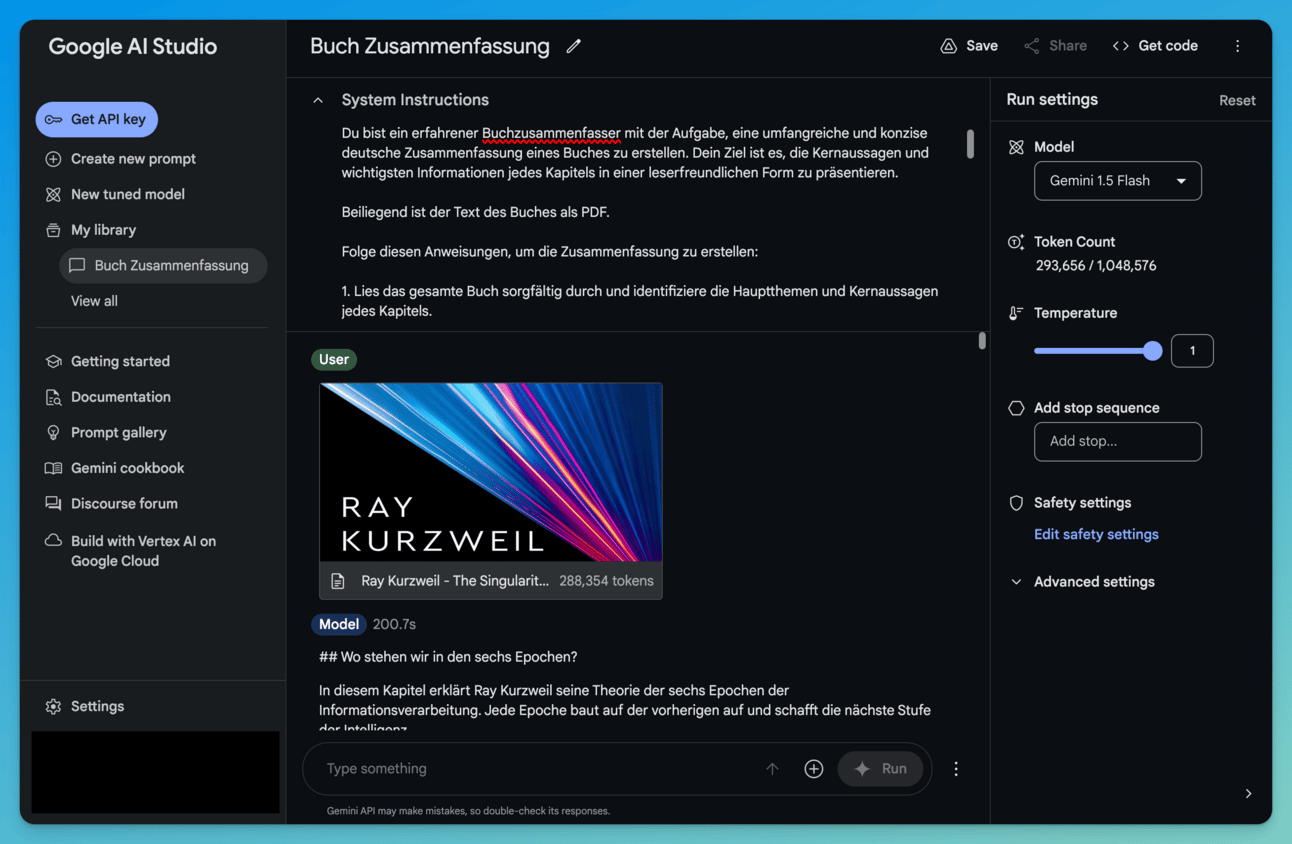Screen dimensions: 1292x844
Task: Open the Buch Zusammenfassung library entry
Action: (x=162, y=266)
